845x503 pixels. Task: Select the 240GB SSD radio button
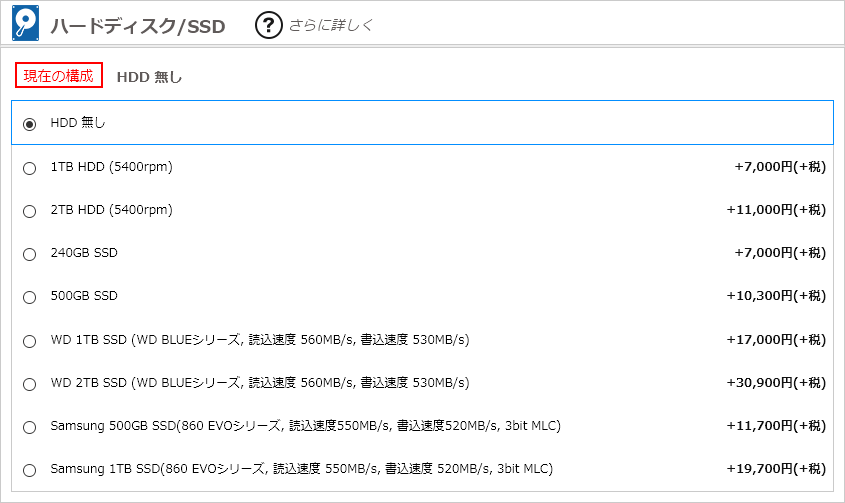(x=30, y=254)
